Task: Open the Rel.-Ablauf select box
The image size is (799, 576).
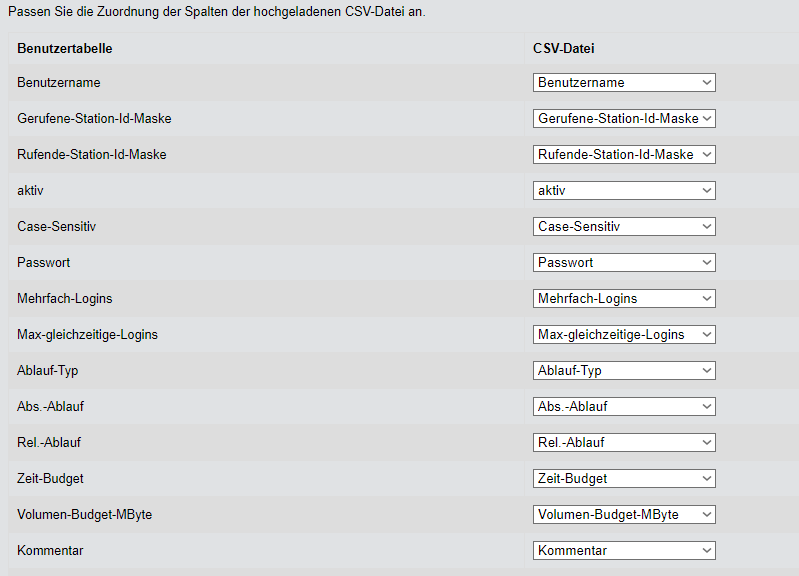Action: pyautogui.click(x=624, y=443)
